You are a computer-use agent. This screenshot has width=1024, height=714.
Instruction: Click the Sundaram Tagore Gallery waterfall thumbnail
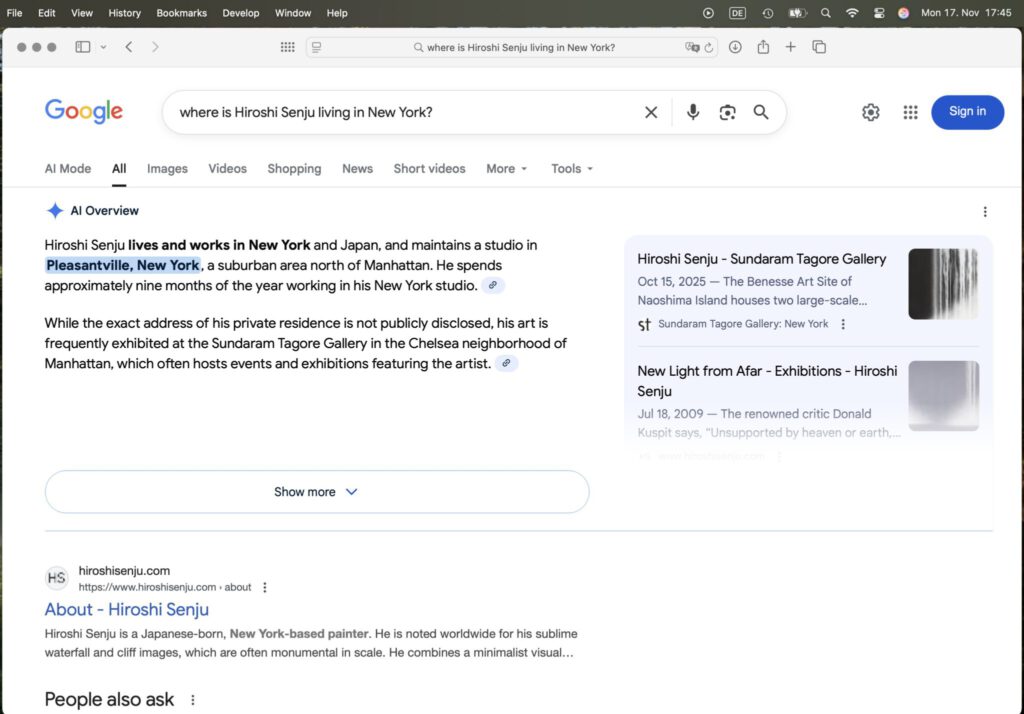point(943,284)
